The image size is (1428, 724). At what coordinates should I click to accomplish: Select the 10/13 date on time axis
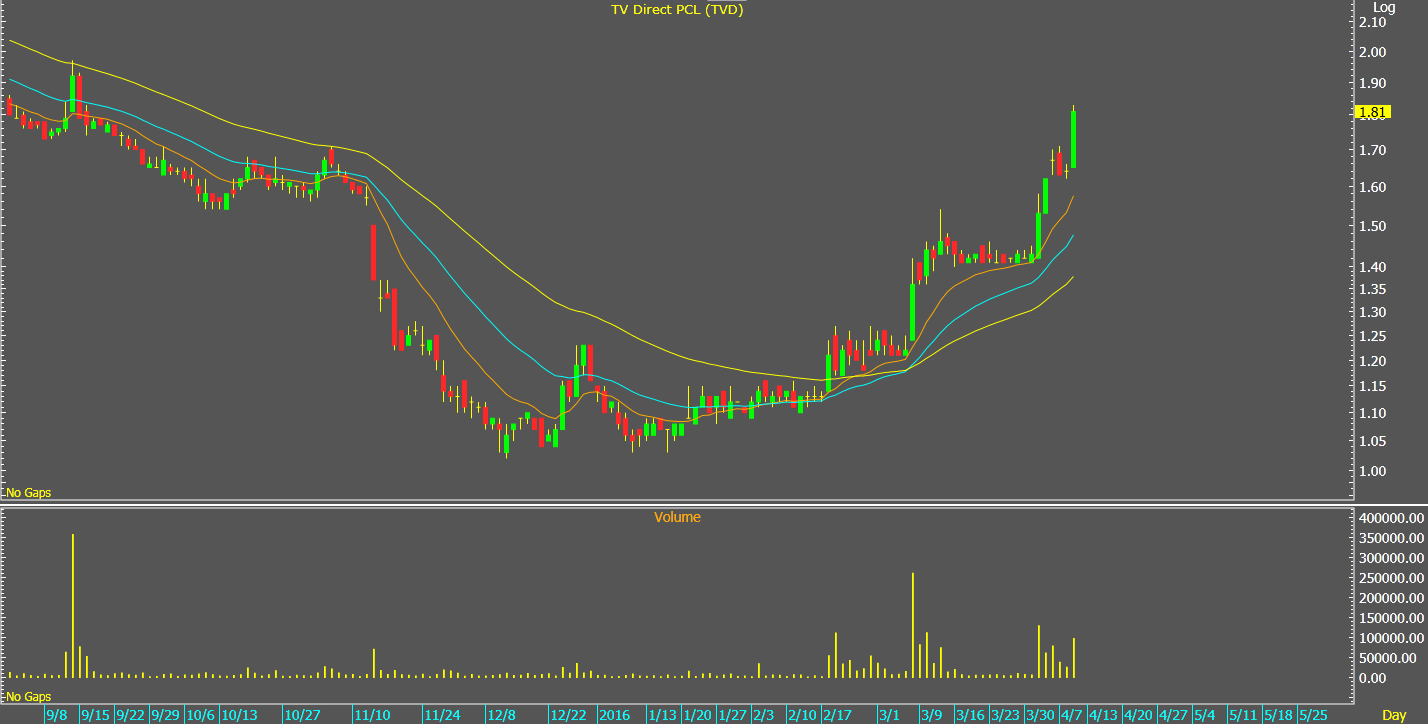(240, 715)
